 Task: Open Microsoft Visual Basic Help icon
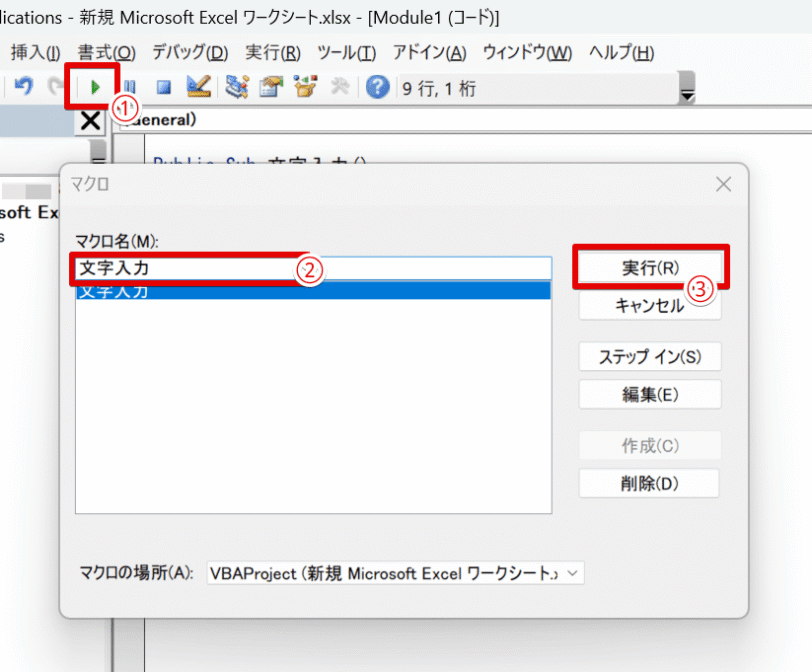click(x=377, y=87)
